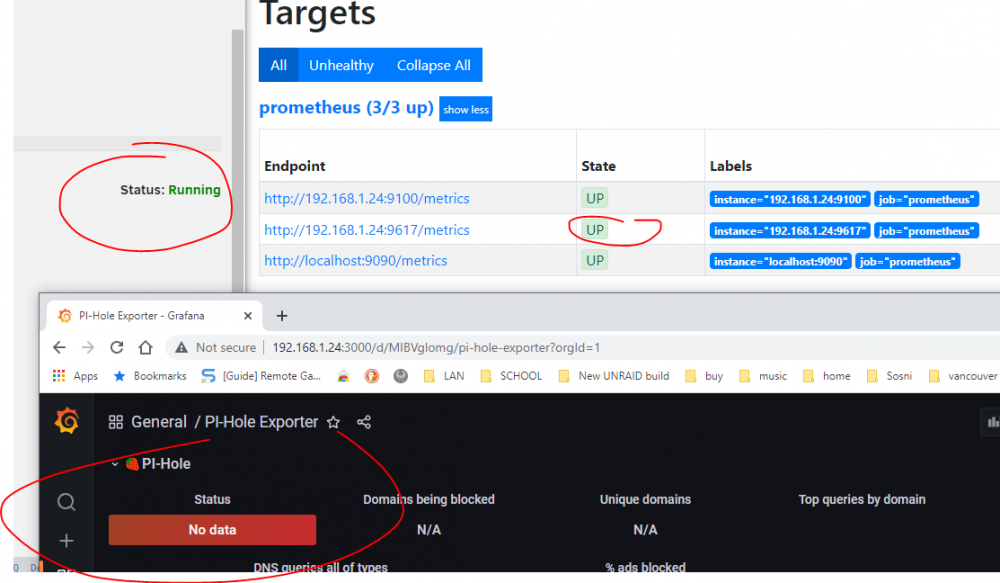Open the General folder breadcrumb
The width and height of the screenshot is (1000, 583).
point(159,422)
